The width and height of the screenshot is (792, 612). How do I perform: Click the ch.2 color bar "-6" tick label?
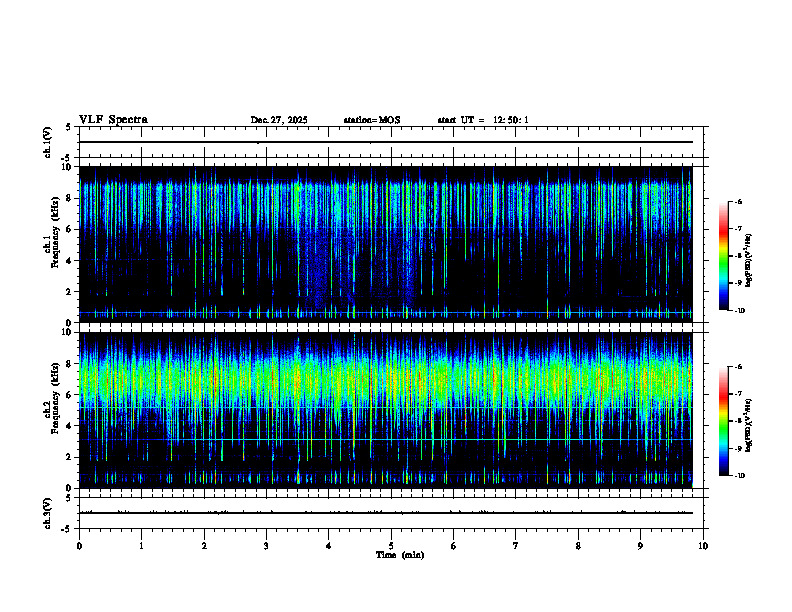tap(738, 367)
